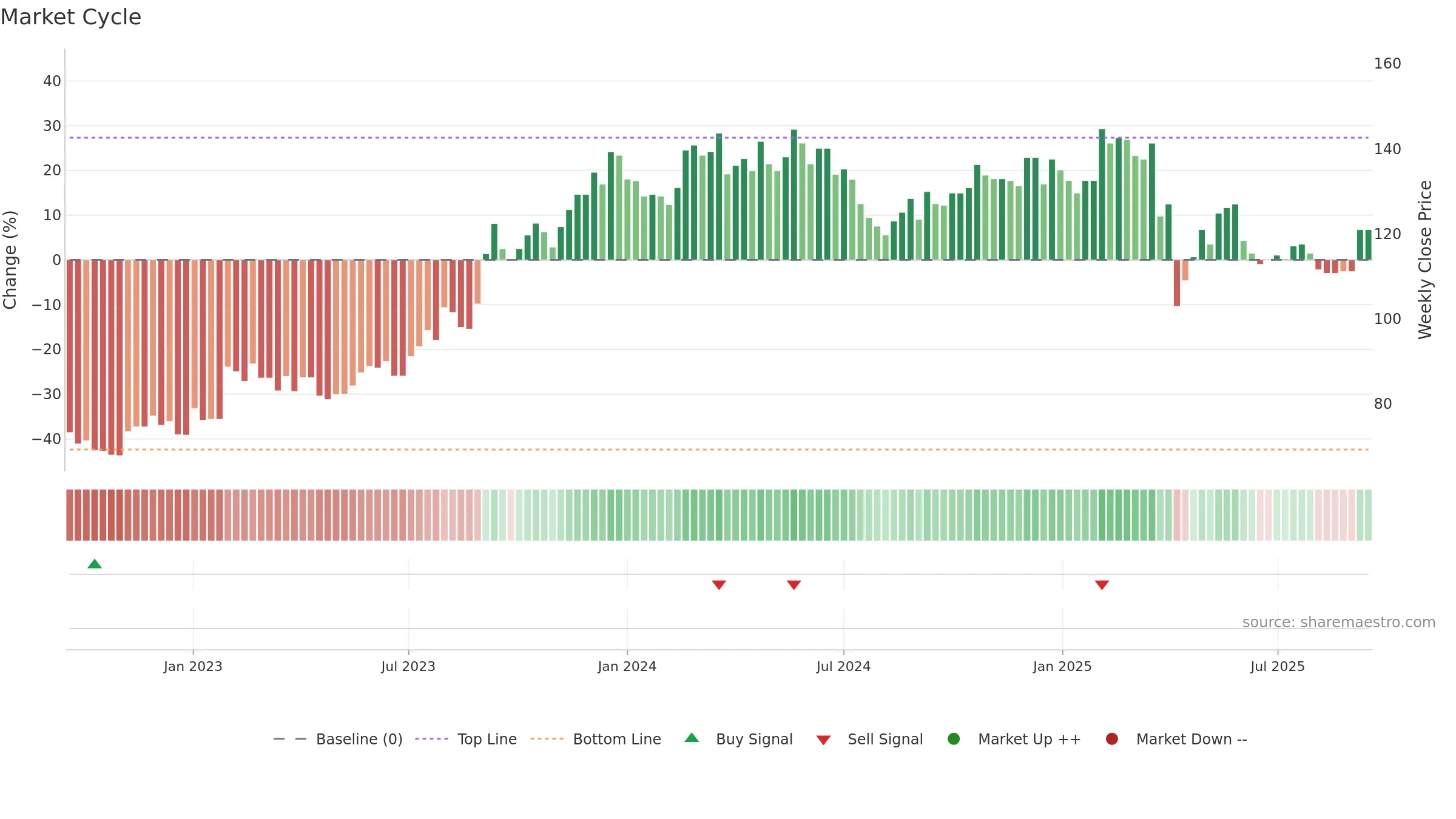Toggle the Market Up ++ legend entry
Viewport: 1456px width, 819px height.
(x=1014, y=739)
